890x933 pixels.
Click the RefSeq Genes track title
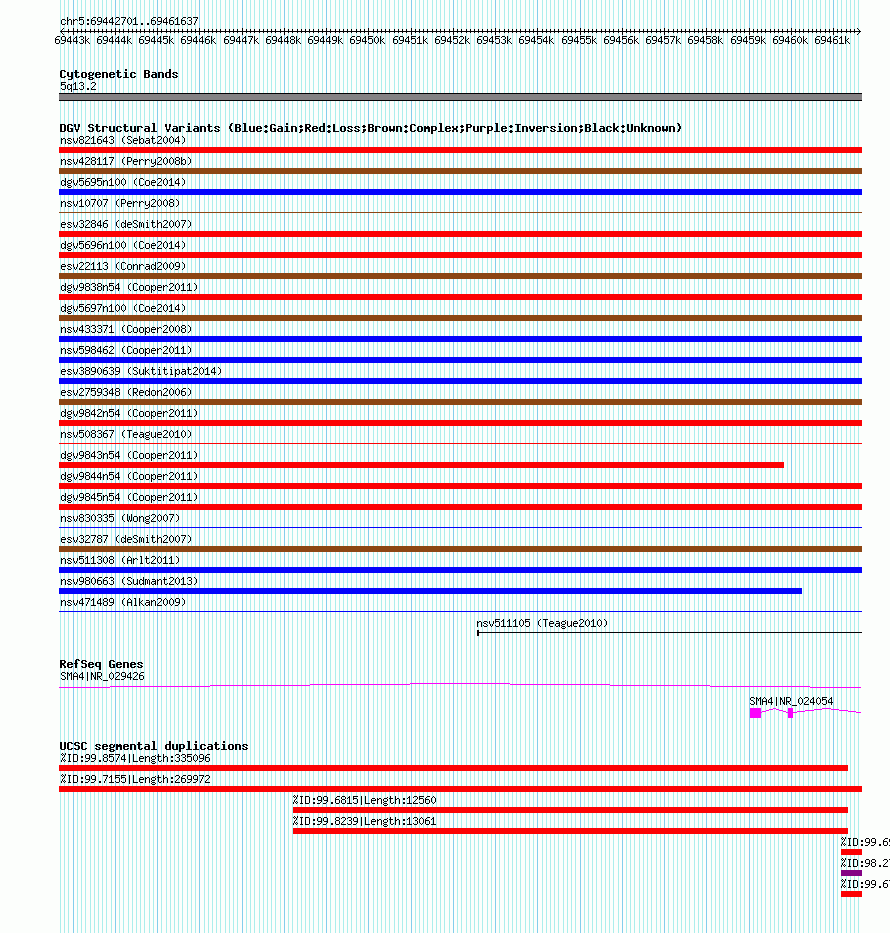point(101,664)
